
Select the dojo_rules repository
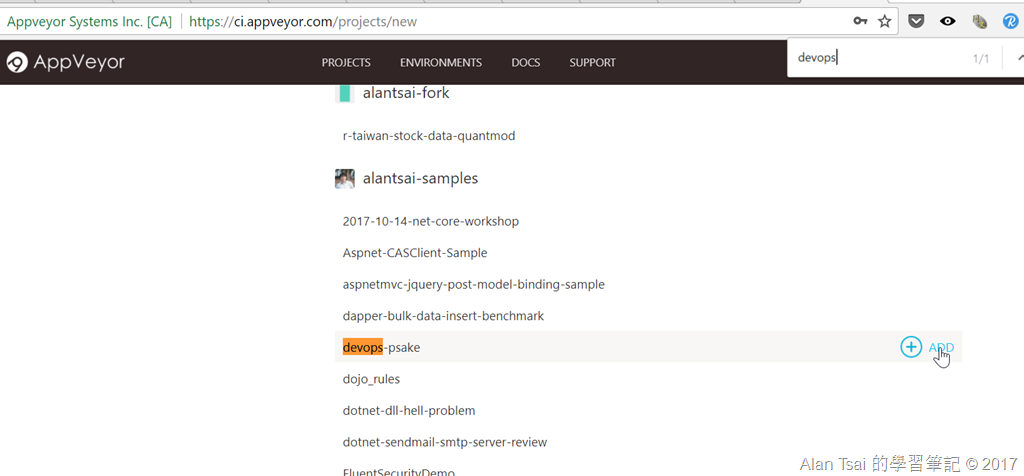(x=371, y=379)
